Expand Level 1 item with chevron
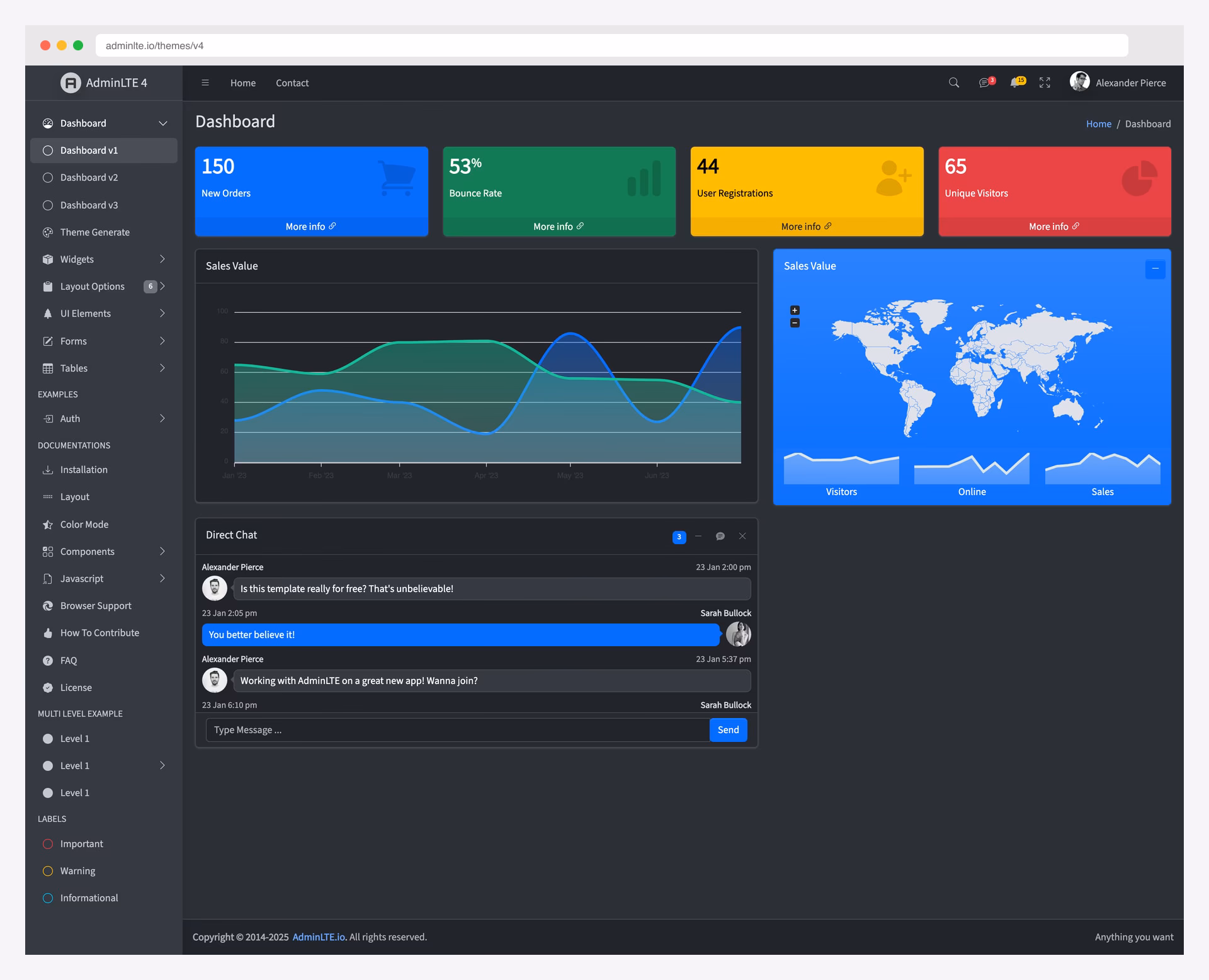Image resolution: width=1209 pixels, height=980 pixels. [x=104, y=766]
